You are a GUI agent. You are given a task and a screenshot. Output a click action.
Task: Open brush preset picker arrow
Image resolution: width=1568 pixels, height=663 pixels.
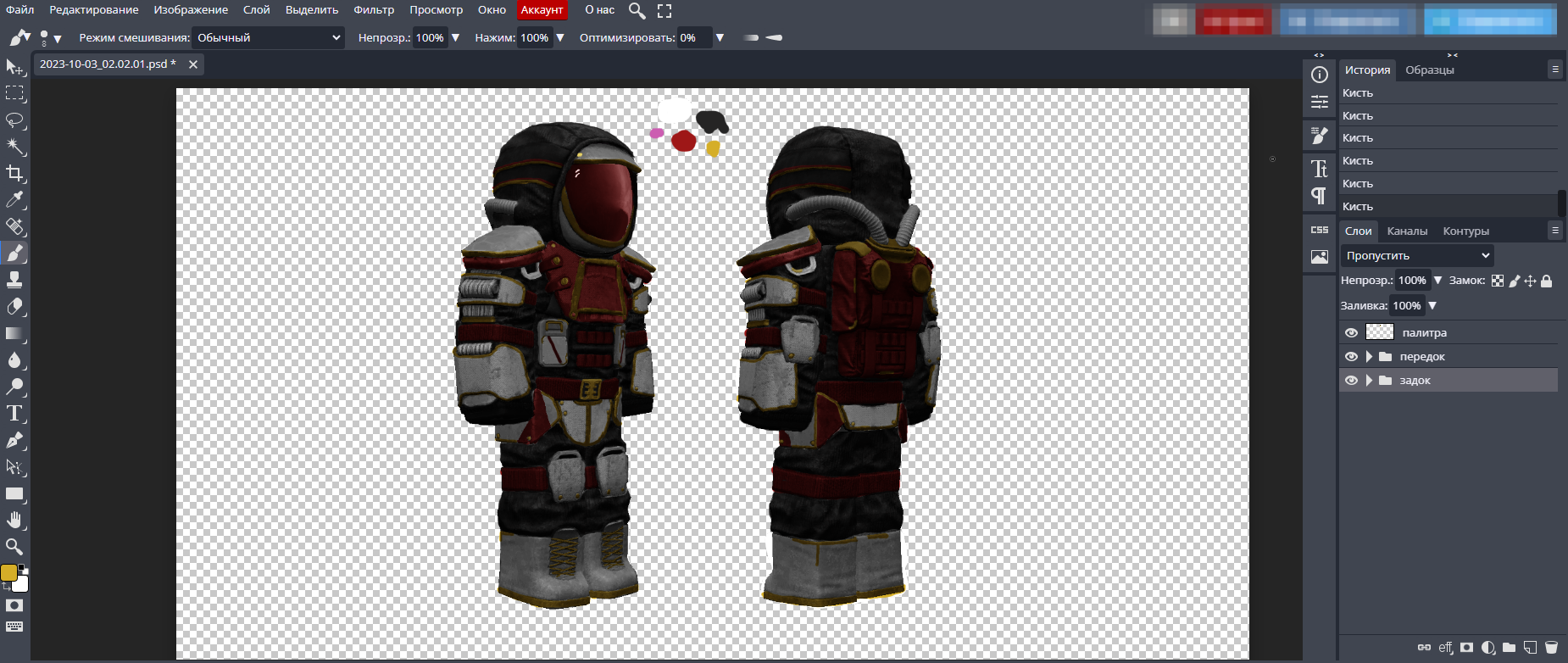(58, 39)
